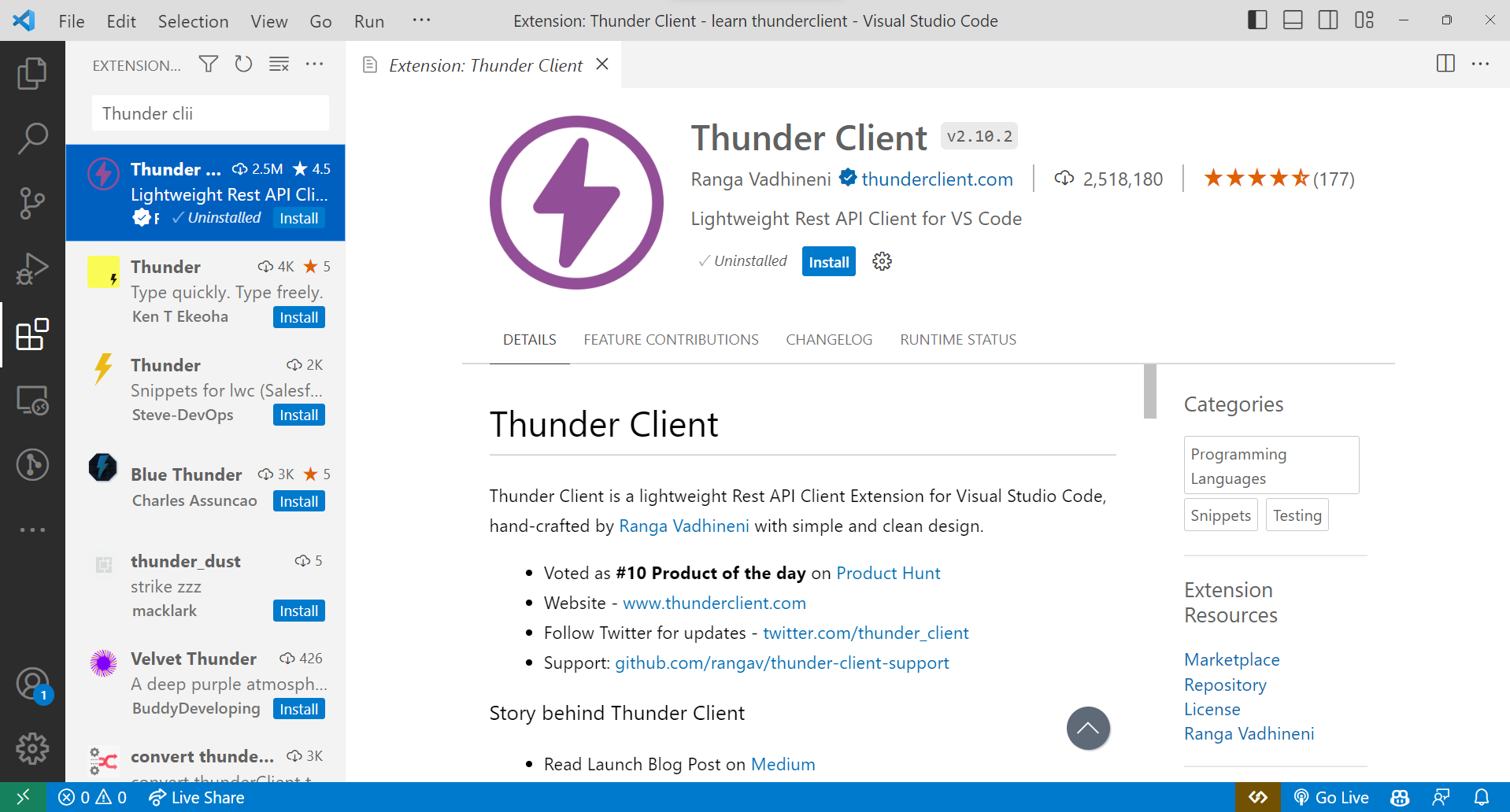Open feedback icon in status bar
The image size is (1510, 812).
click(x=1441, y=797)
